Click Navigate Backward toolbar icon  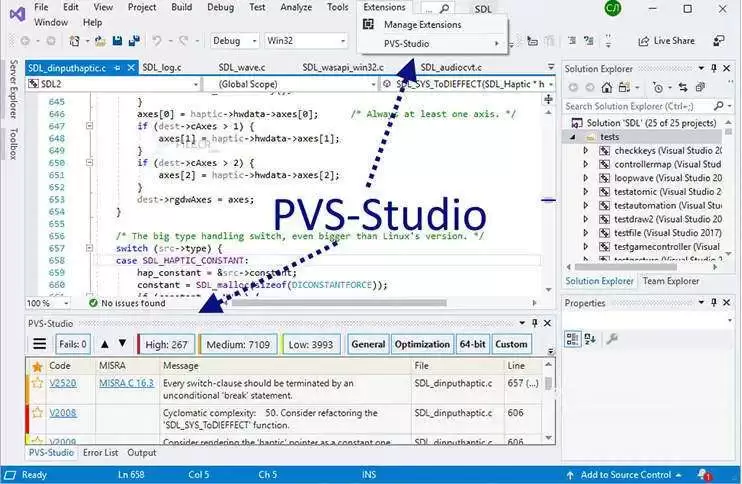(25, 41)
